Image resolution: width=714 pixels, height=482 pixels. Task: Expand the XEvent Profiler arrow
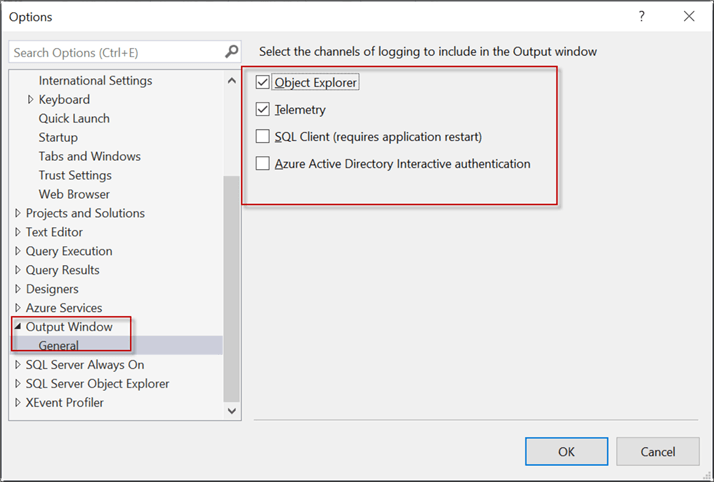click(x=18, y=403)
